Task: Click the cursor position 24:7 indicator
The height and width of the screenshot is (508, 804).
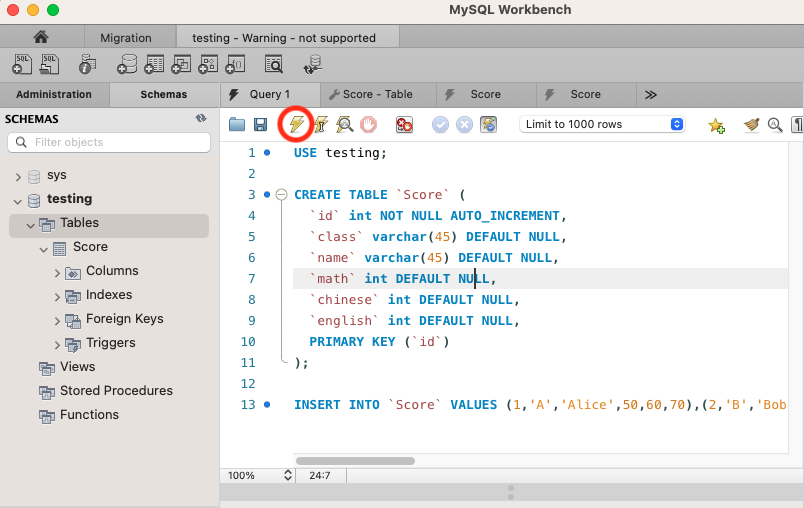Action: click(320, 475)
